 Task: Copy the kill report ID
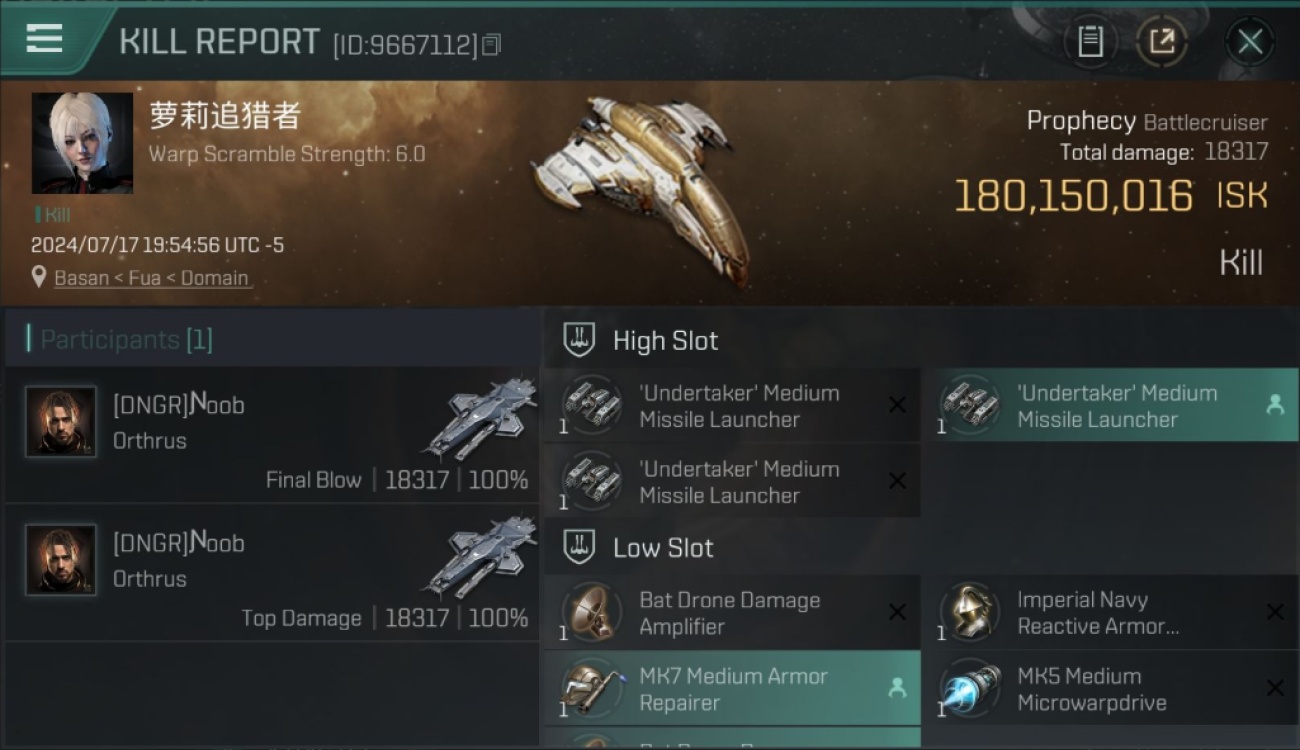[491, 44]
